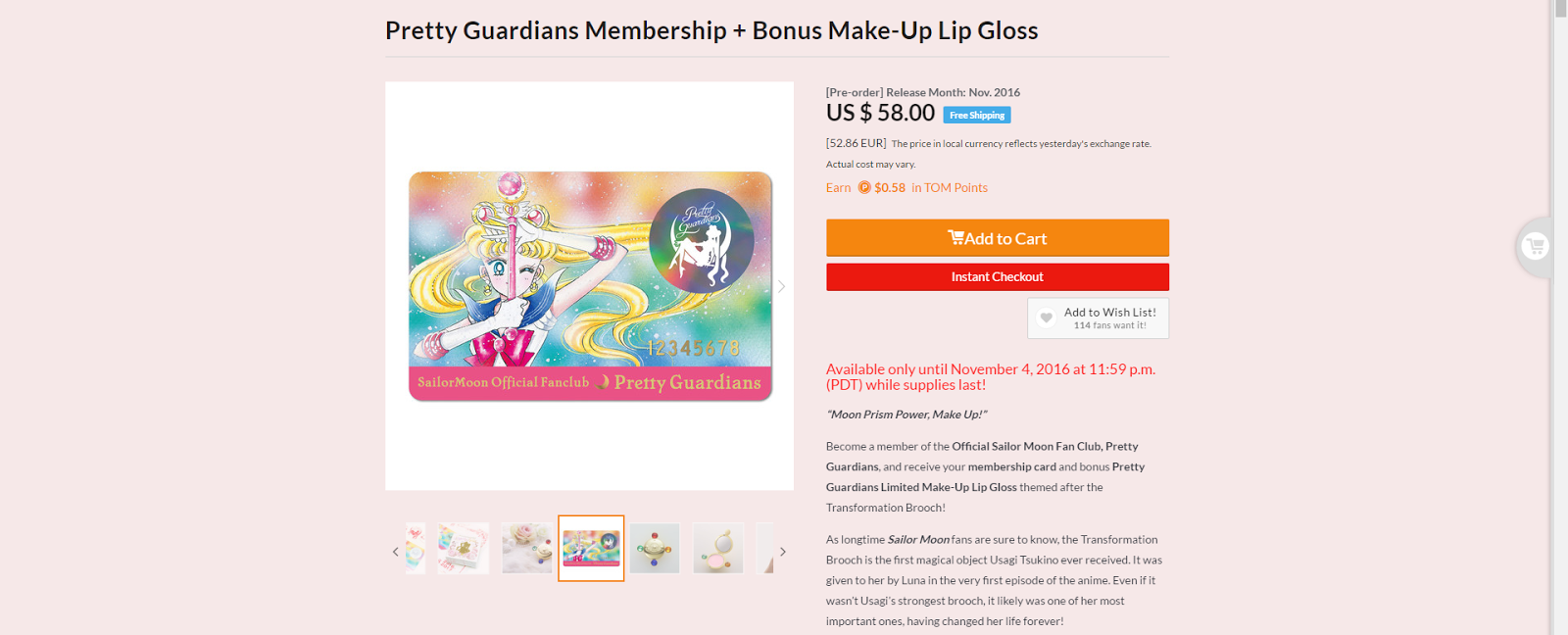Click the floating shopping cart icon

(x=1535, y=246)
